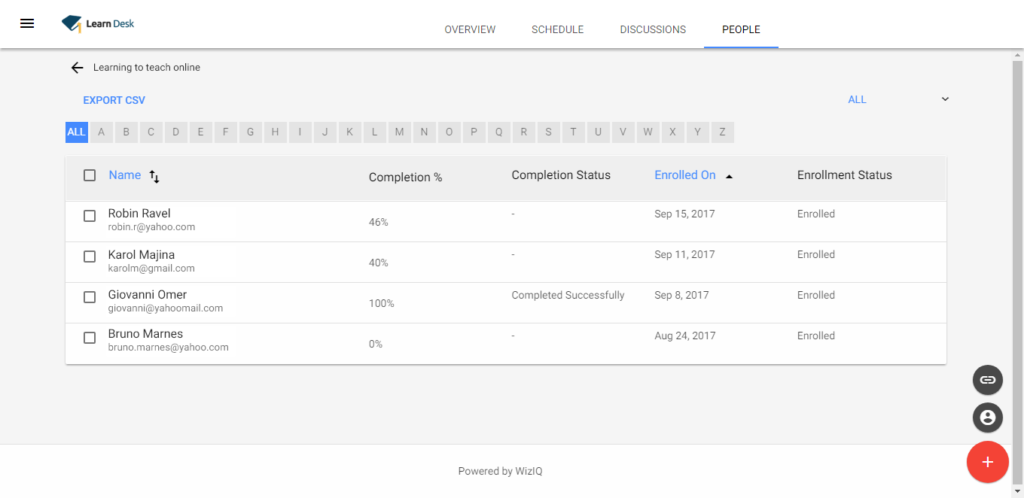Click the Learn Desk logo
The image size is (1024, 498).
[99, 23]
